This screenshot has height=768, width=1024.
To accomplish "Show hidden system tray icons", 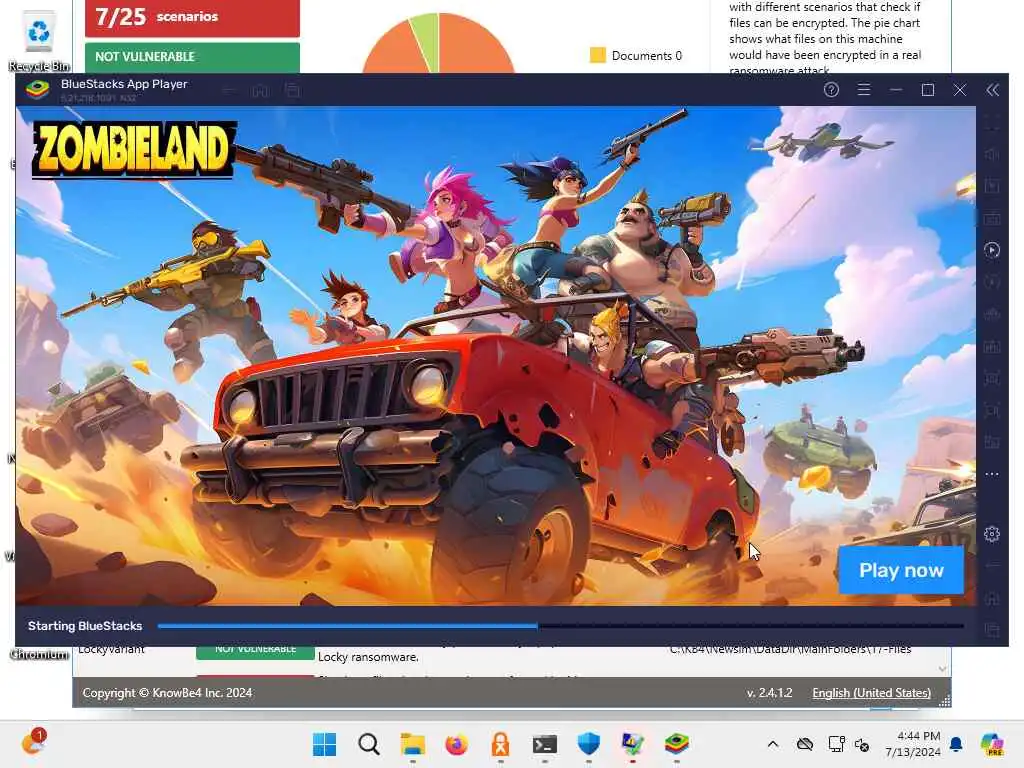I will (773, 744).
